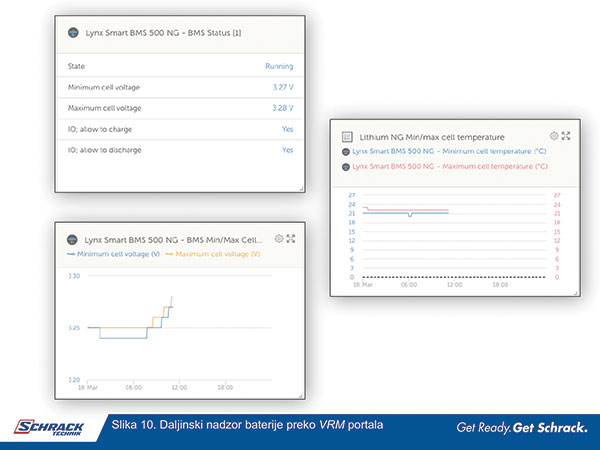Click list icon beside Lithium NG temperature title

click(x=347, y=136)
